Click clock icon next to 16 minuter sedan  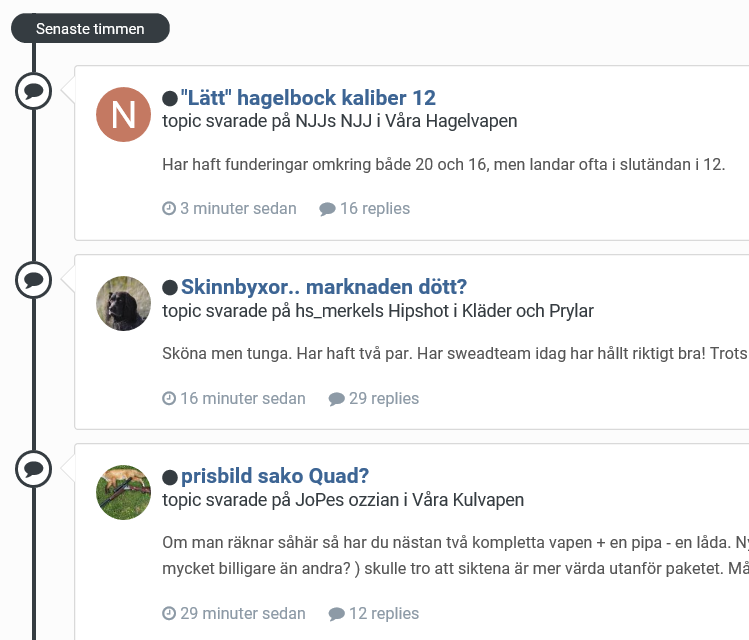coord(169,399)
